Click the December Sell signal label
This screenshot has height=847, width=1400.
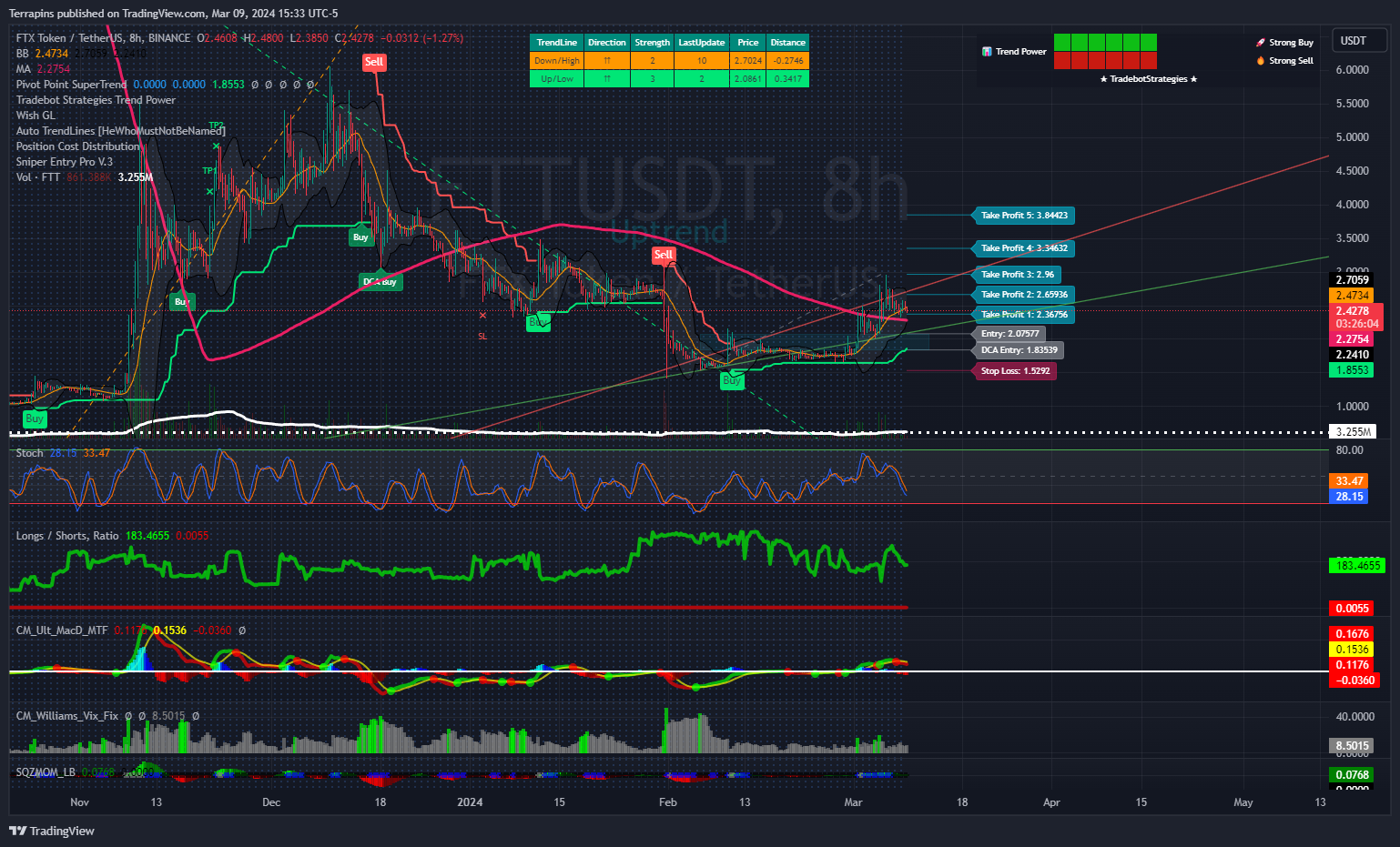374,62
